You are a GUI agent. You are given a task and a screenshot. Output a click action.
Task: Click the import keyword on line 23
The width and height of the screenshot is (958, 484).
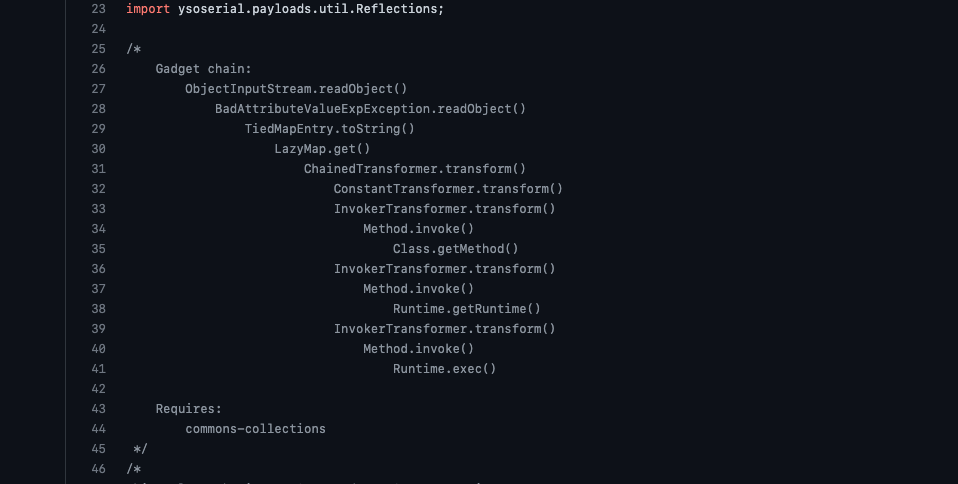tap(148, 9)
